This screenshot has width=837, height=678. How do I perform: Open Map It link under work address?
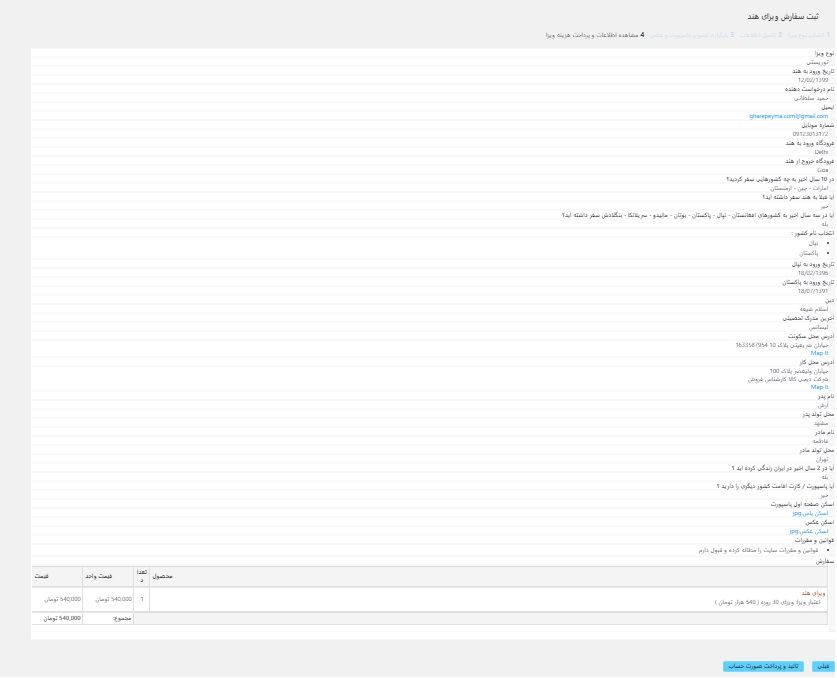click(819, 388)
